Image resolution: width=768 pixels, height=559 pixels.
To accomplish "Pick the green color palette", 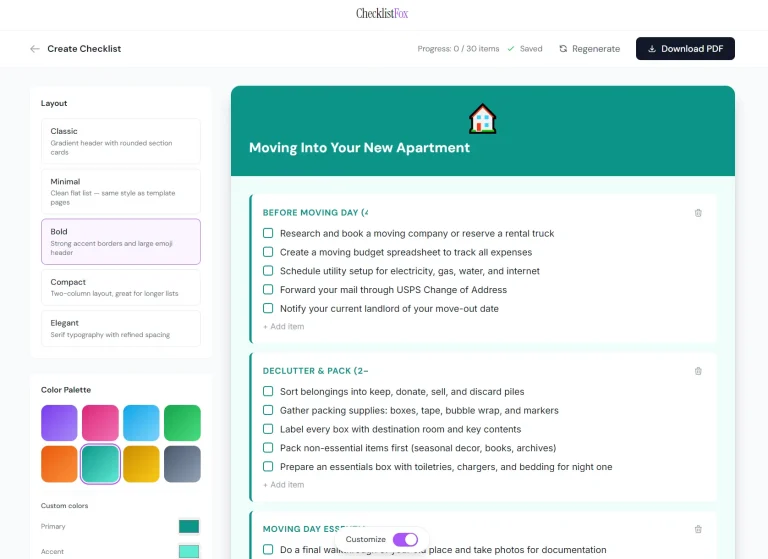I will [x=182, y=423].
